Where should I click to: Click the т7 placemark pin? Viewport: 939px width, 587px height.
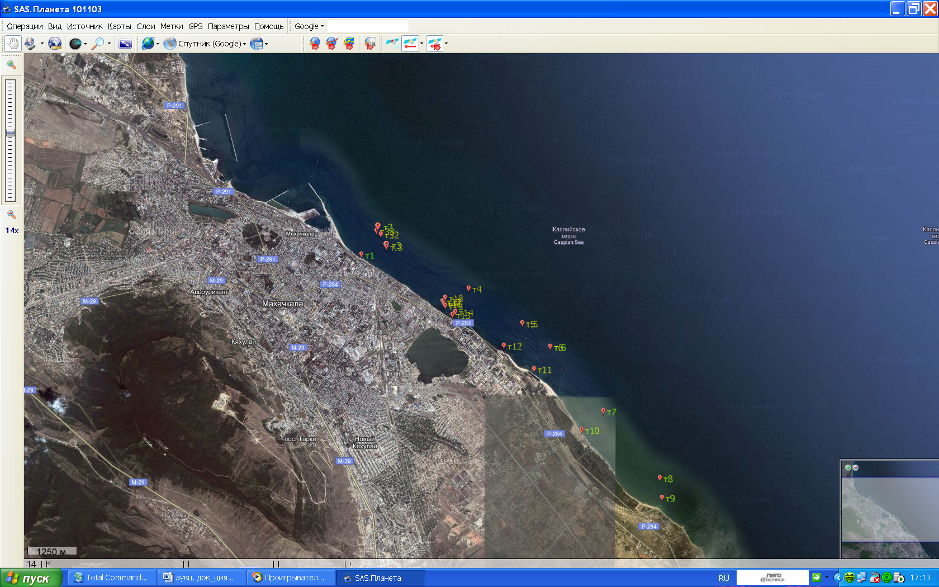[604, 411]
